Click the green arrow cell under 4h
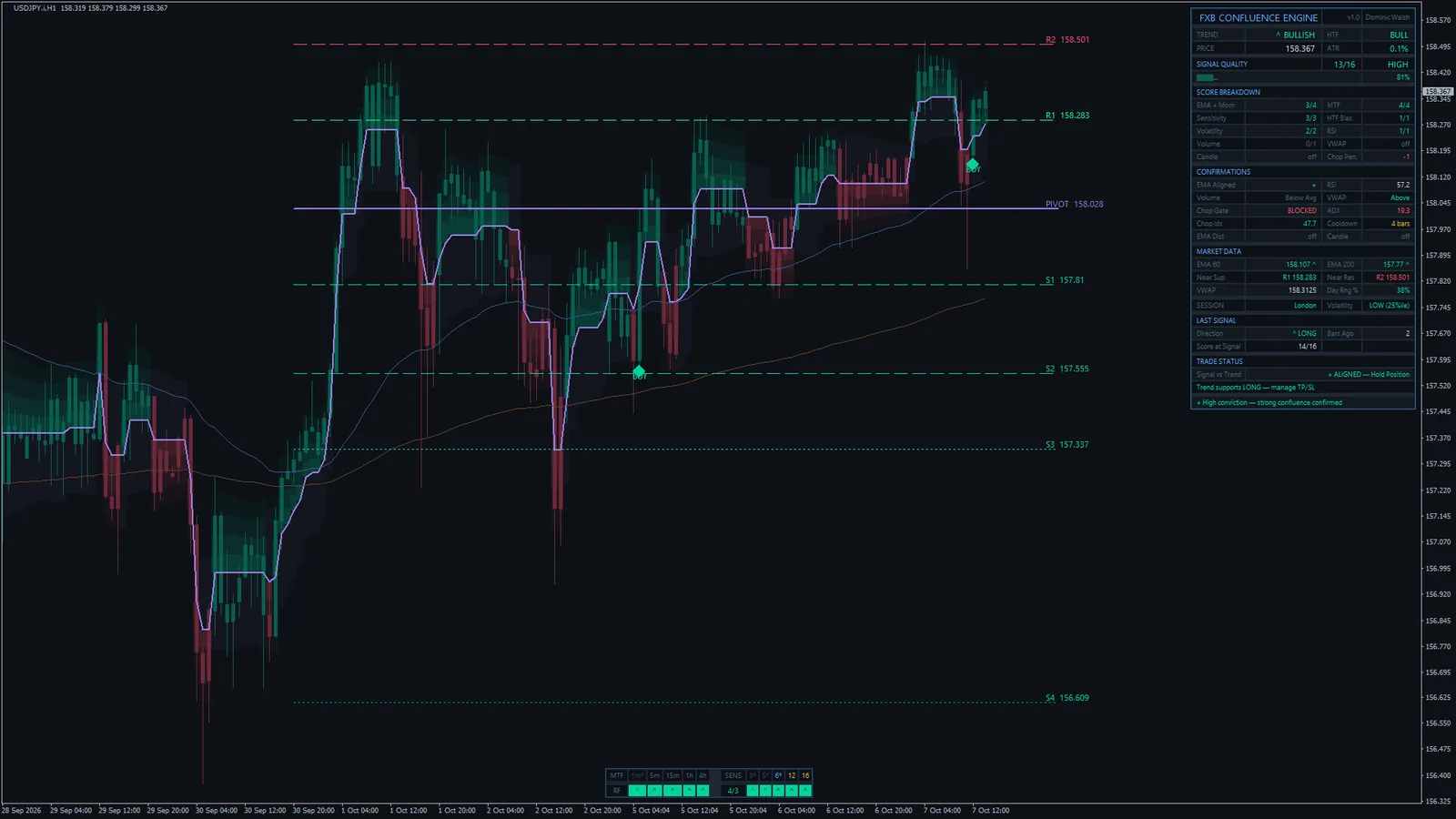The height and width of the screenshot is (819, 1456). [x=703, y=790]
